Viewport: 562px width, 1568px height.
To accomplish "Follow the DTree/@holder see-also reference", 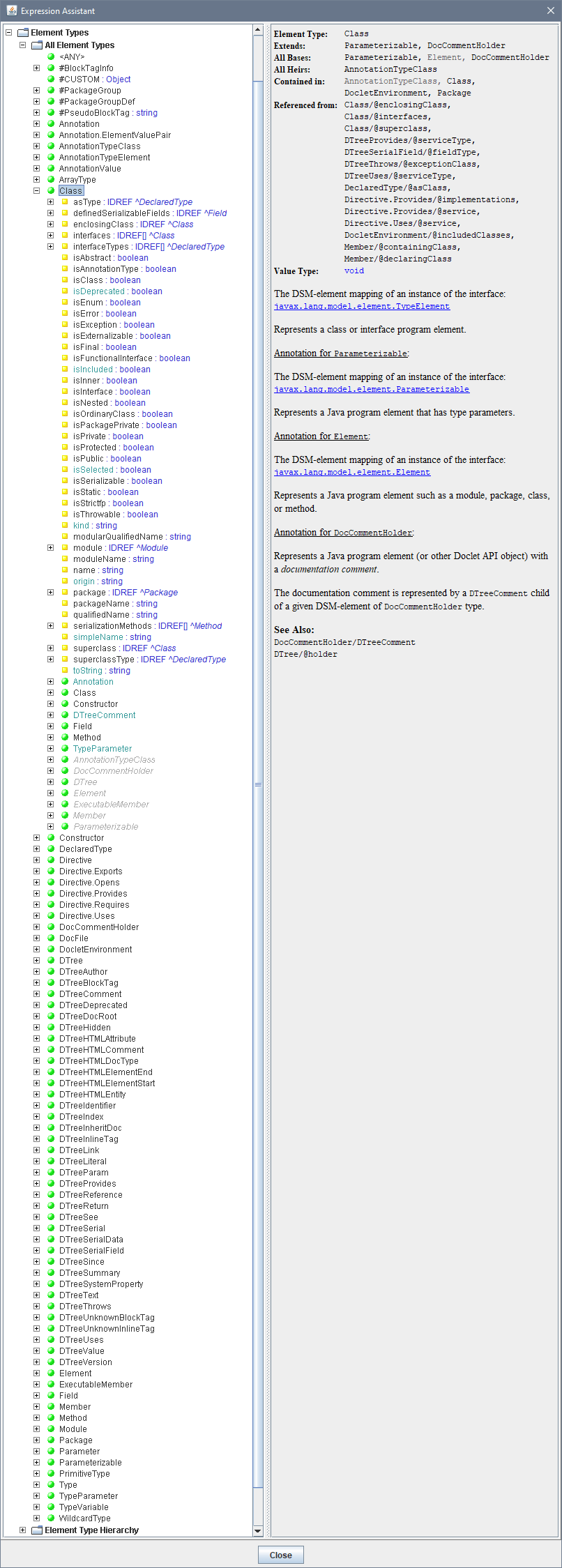I will point(305,654).
